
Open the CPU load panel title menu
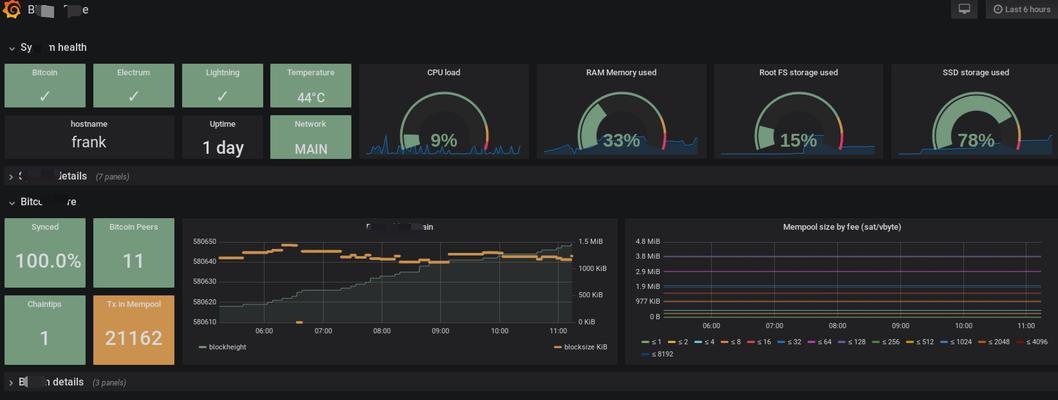pos(444,72)
